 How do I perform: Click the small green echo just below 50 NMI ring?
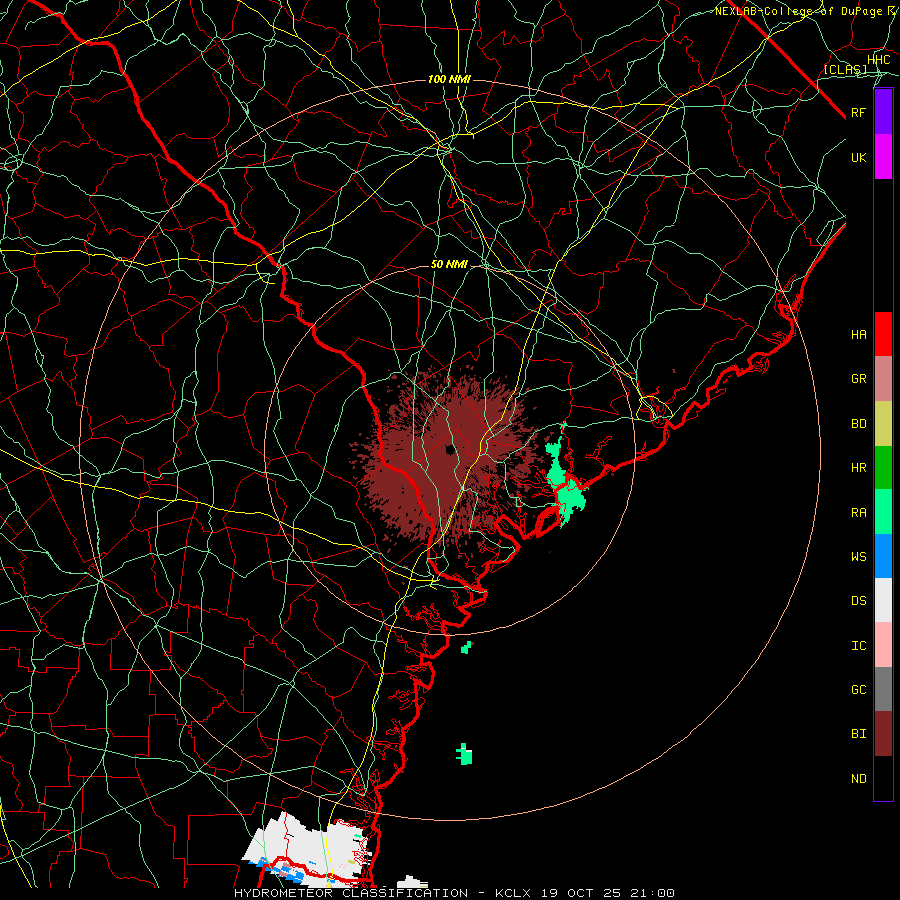pos(467,647)
